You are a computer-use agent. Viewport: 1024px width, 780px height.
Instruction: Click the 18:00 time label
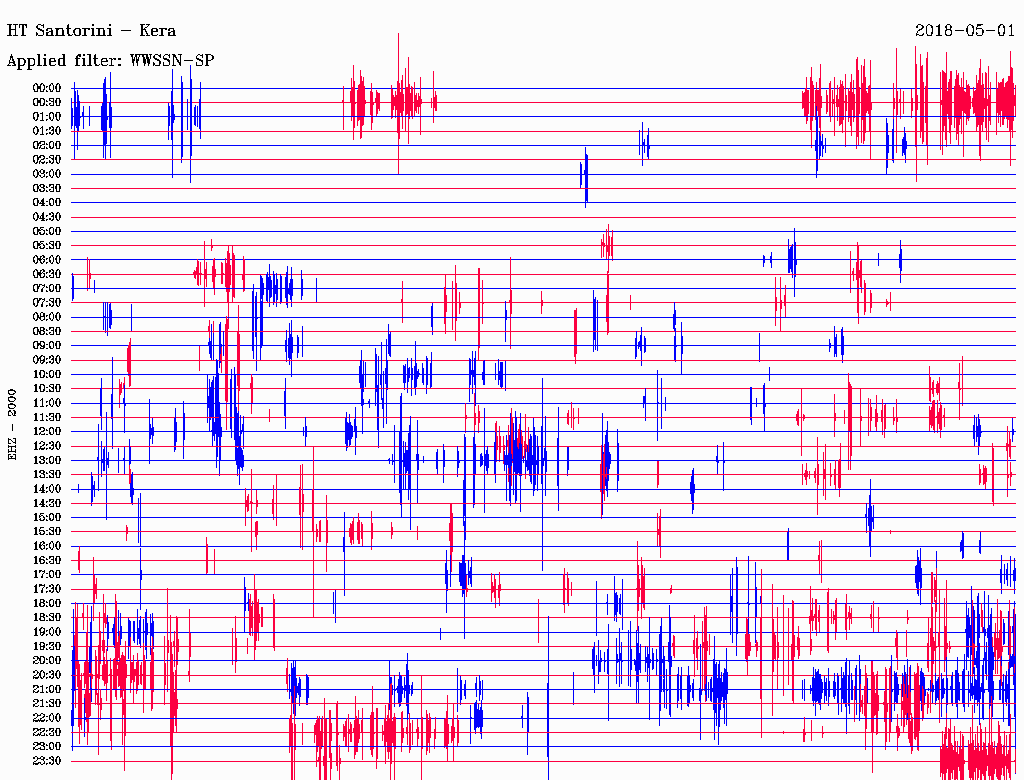pos(48,604)
